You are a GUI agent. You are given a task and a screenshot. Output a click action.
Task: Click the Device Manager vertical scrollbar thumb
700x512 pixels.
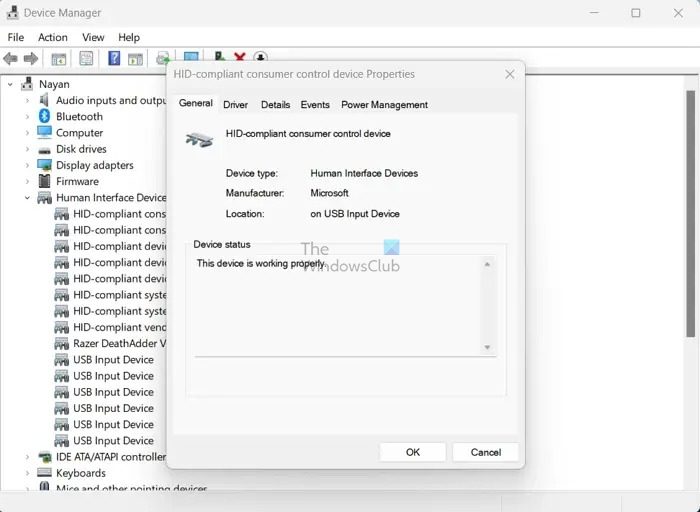click(x=690, y=213)
